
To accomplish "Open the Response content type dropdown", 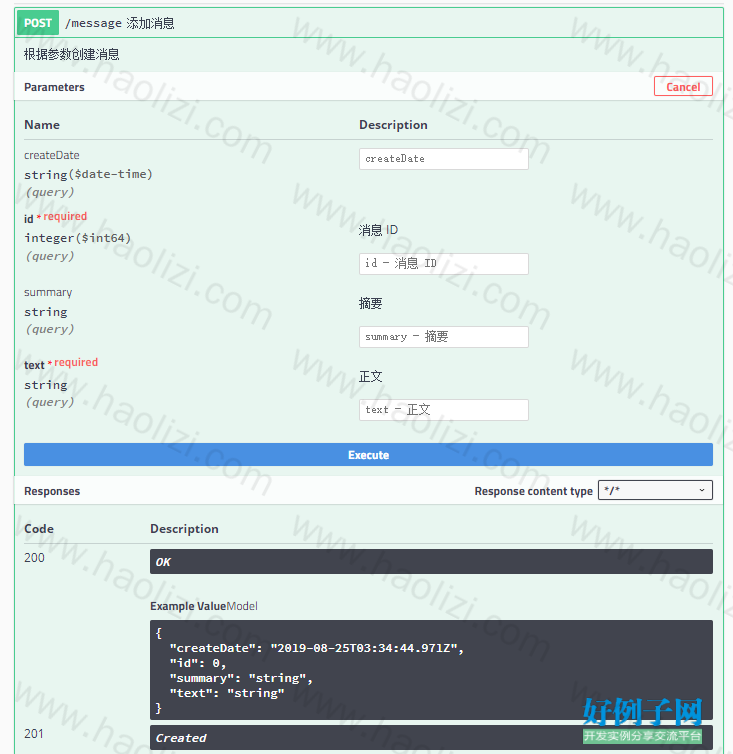I will [x=655, y=490].
